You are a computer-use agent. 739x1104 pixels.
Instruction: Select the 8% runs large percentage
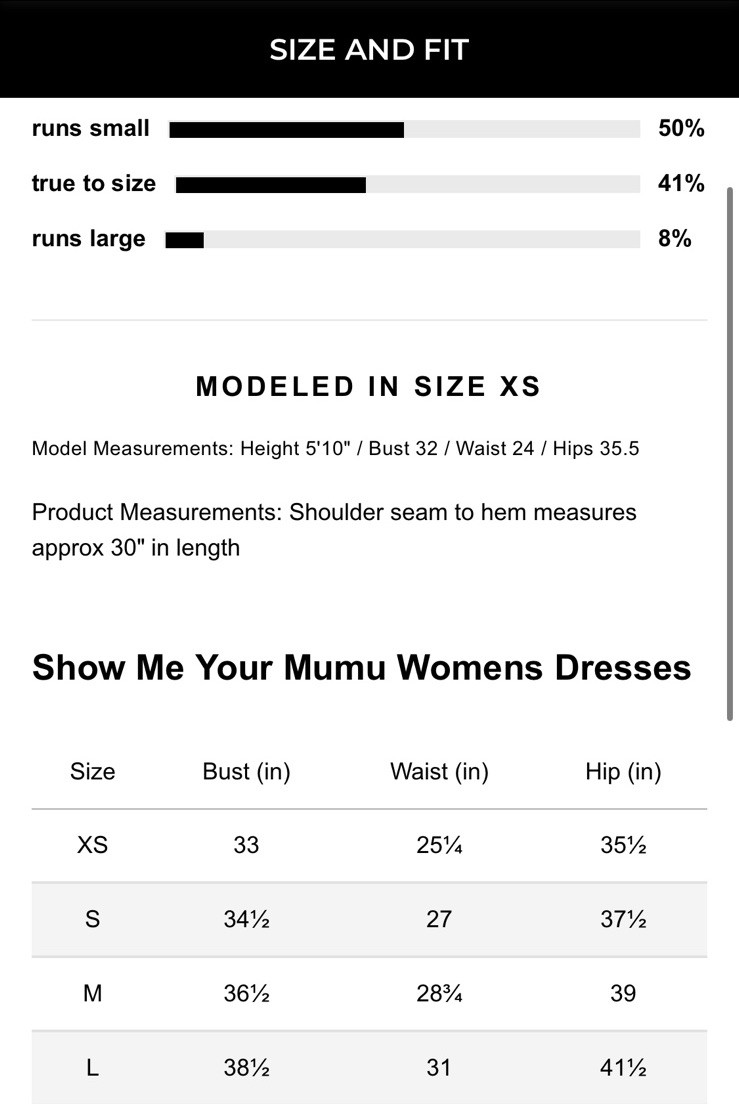click(x=675, y=239)
